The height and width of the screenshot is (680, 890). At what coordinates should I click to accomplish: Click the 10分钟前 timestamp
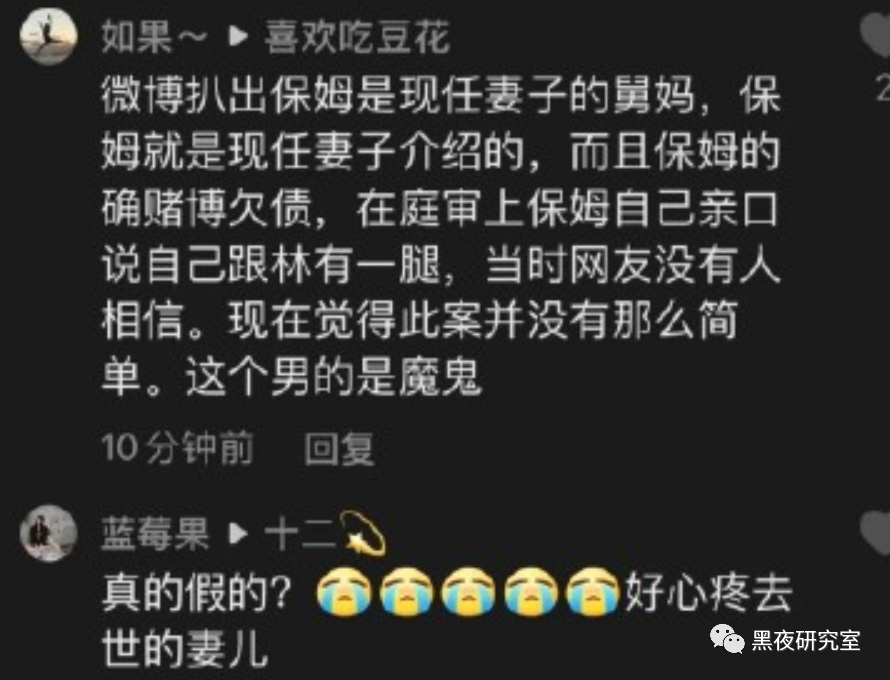pyautogui.click(x=177, y=448)
